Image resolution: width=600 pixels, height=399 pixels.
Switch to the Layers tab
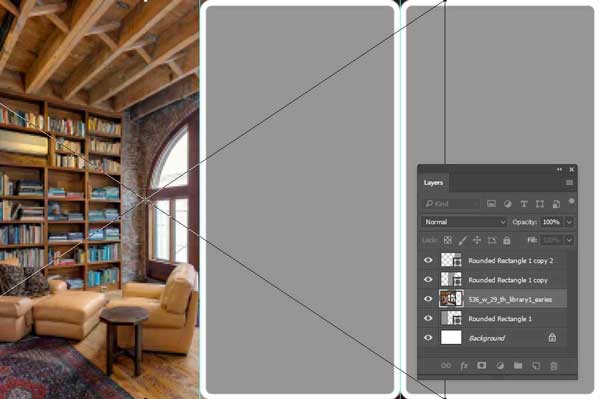point(433,182)
